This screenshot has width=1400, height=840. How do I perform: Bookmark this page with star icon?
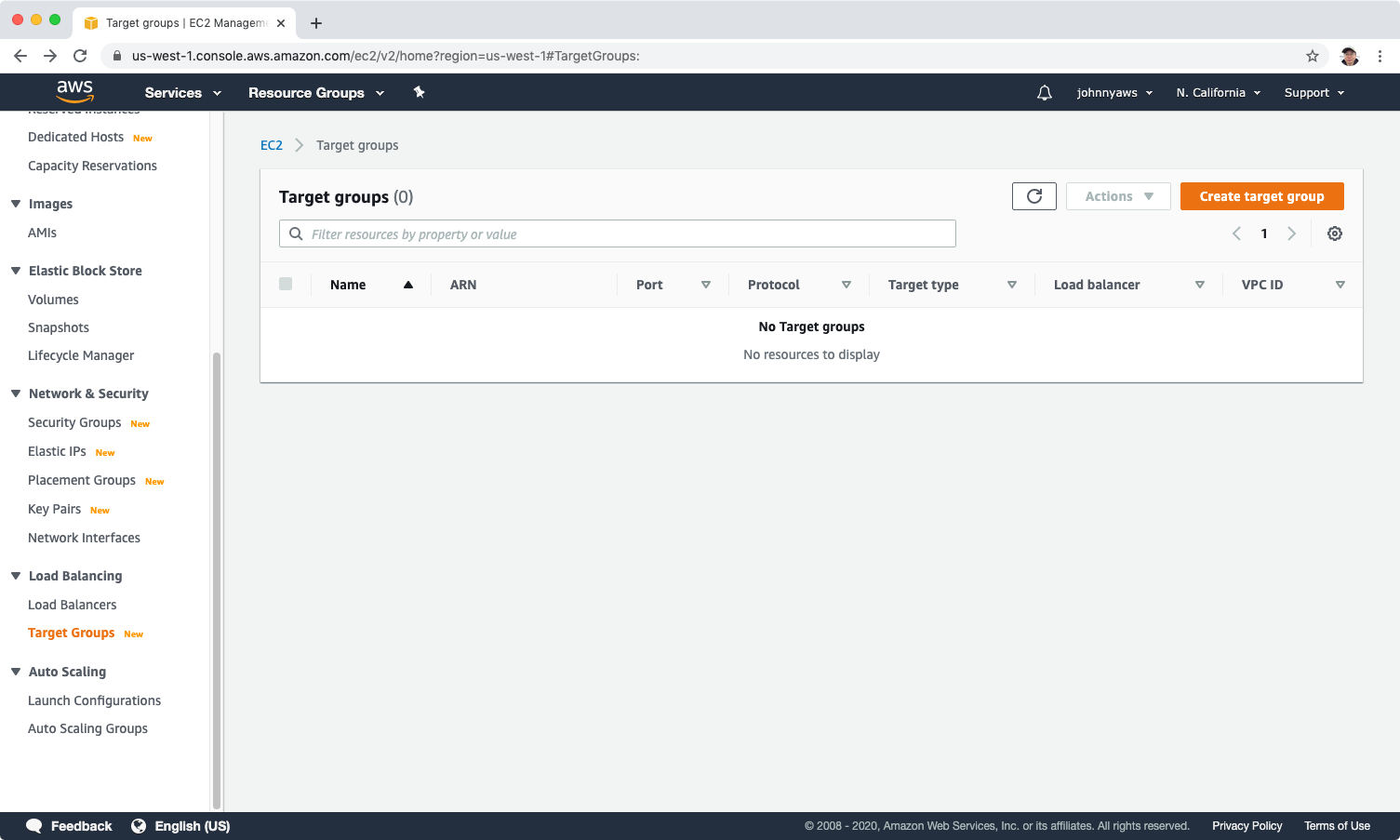click(1313, 56)
